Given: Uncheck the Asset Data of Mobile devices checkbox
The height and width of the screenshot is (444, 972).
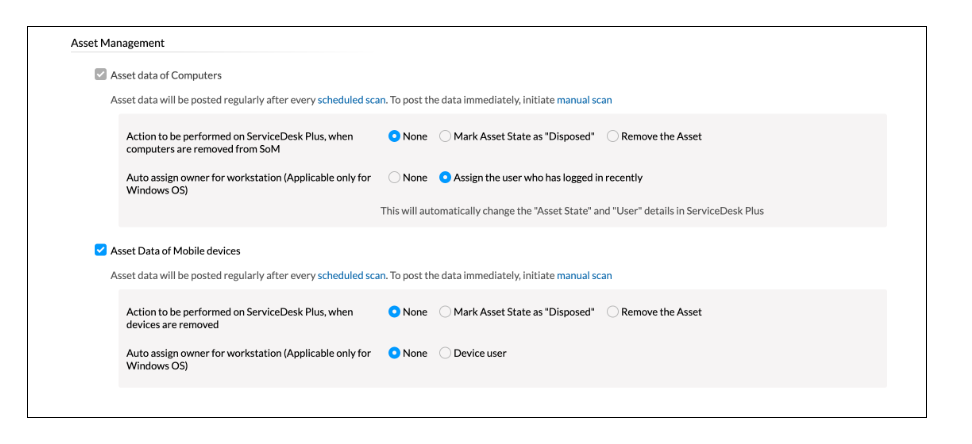Looking at the screenshot, I should pos(101,251).
